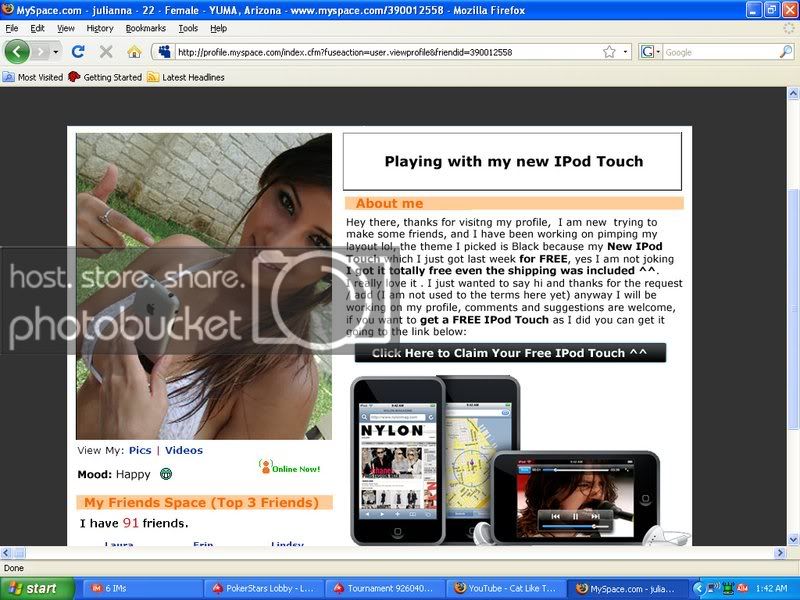Reload the page with the Refresh icon
This screenshot has width=800, height=600.
(x=78, y=52)
